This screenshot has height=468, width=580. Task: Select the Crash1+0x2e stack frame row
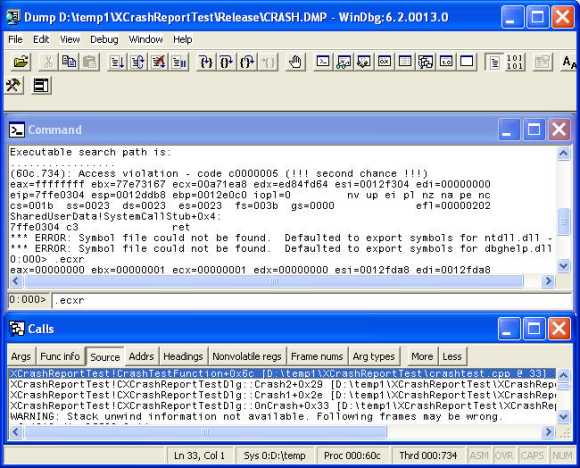(x=282, y=395)
